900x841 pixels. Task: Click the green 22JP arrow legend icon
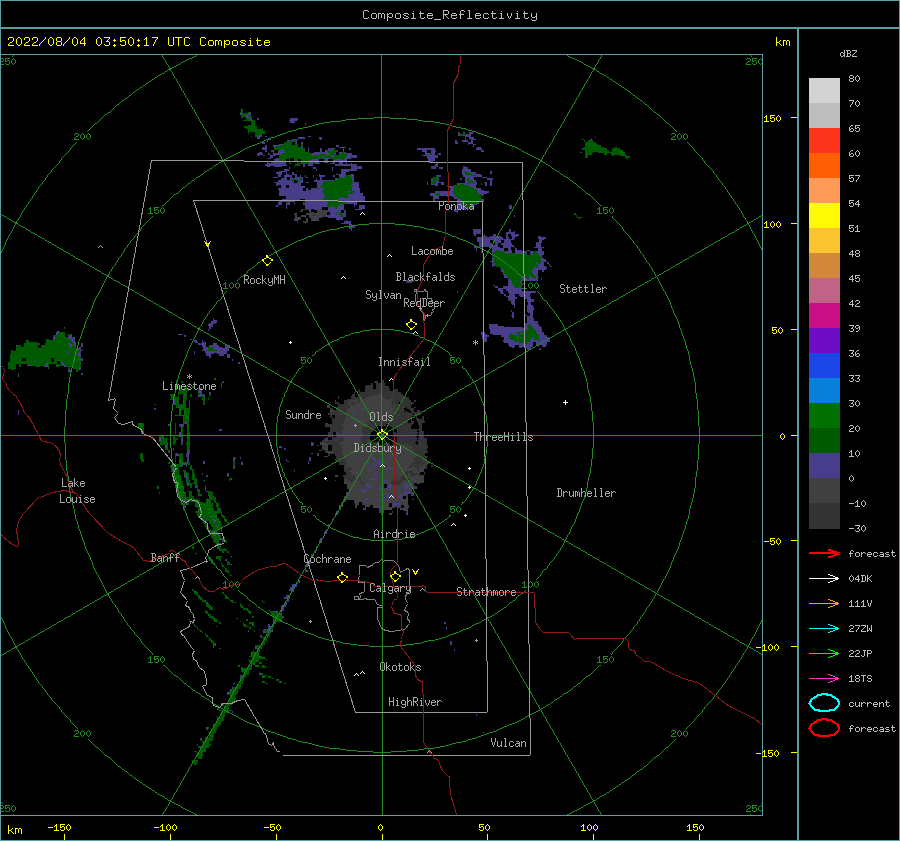824,653
